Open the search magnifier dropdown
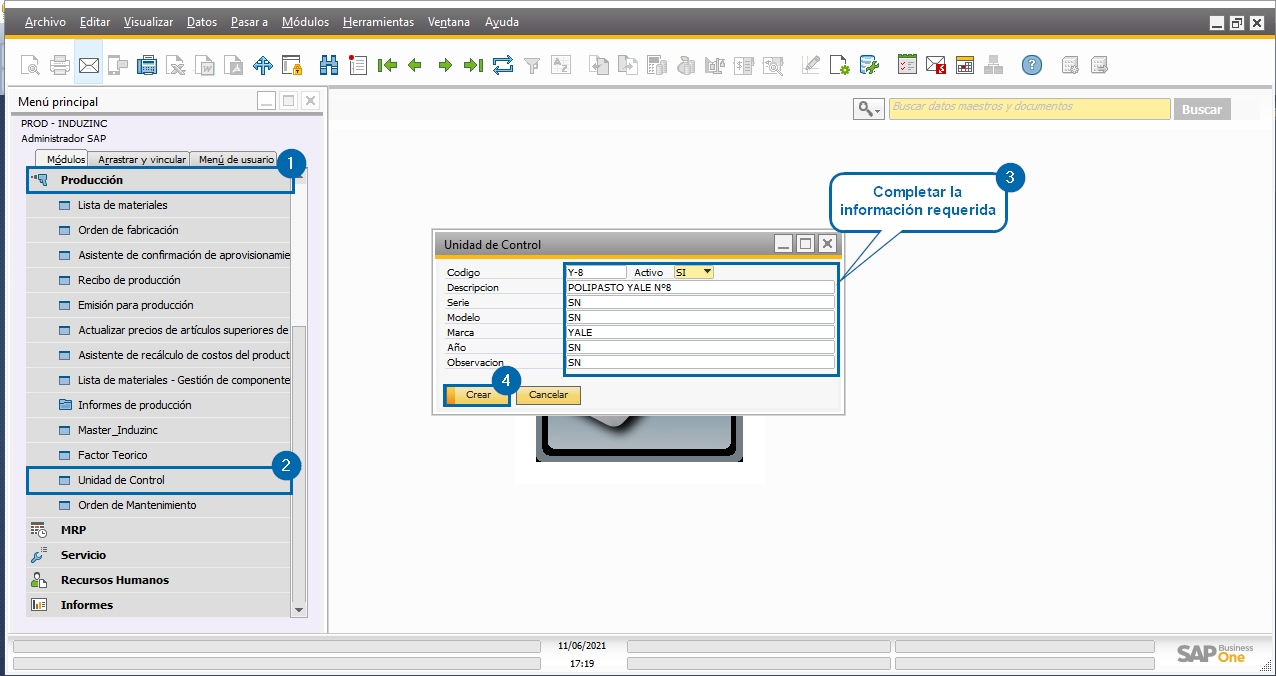The height and width of the screenshot is (676, 1276). coord(868,109)
